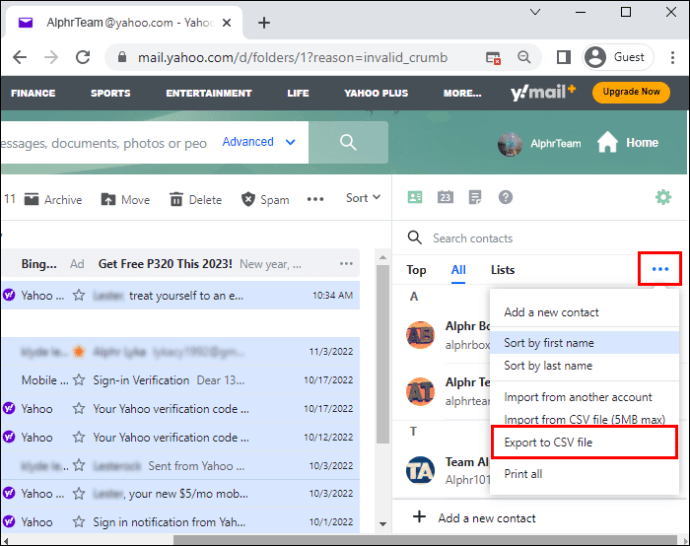This screenshot has width=690, height=546.
Task: Click the Move toolbar button
Action: (x=125, y=199)
